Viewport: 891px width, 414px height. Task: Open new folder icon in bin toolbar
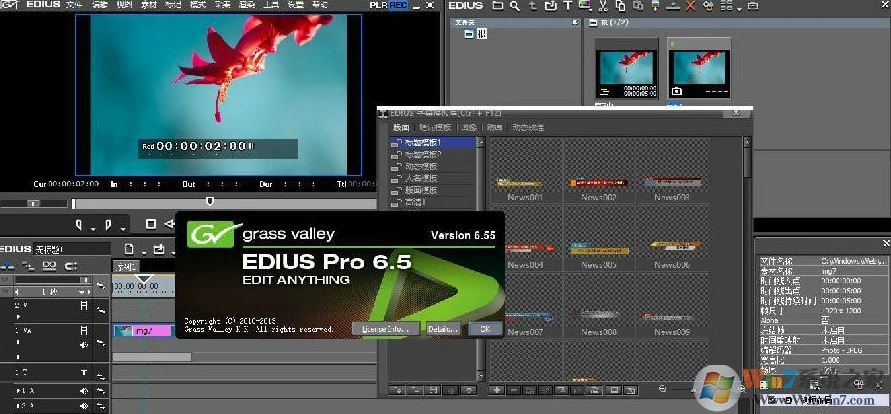click(498, 6)
